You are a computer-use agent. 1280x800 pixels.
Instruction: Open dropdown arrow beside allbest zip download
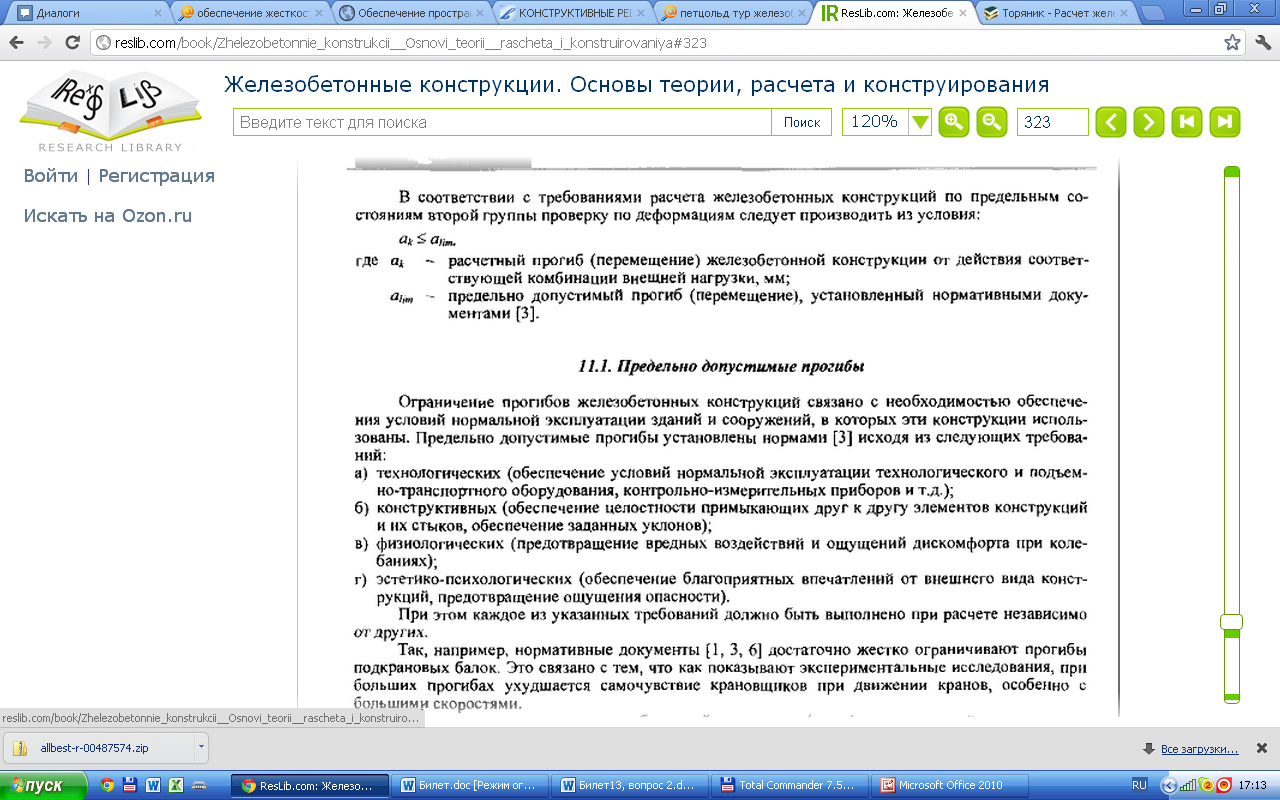tap(201, 748)
